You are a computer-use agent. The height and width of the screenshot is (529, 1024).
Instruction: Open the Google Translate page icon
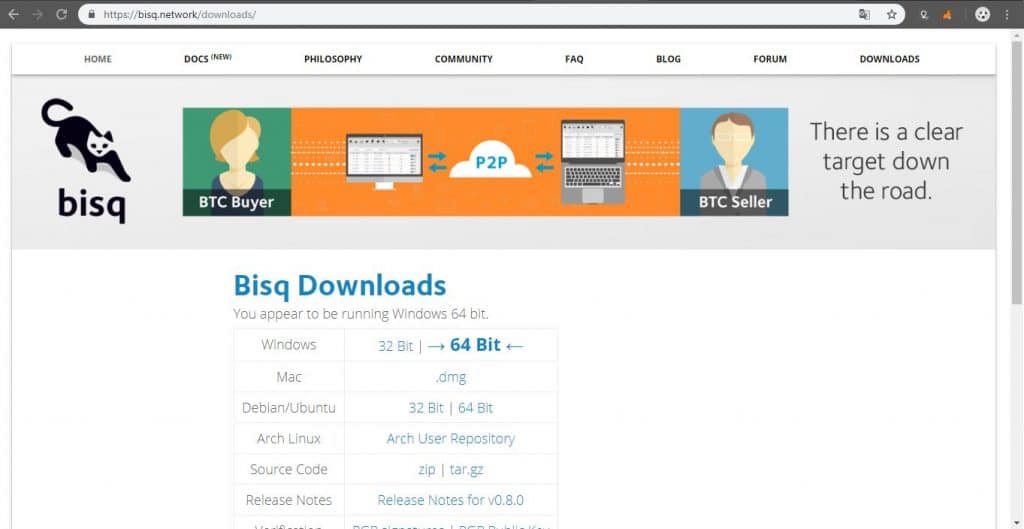coord(864,14)
